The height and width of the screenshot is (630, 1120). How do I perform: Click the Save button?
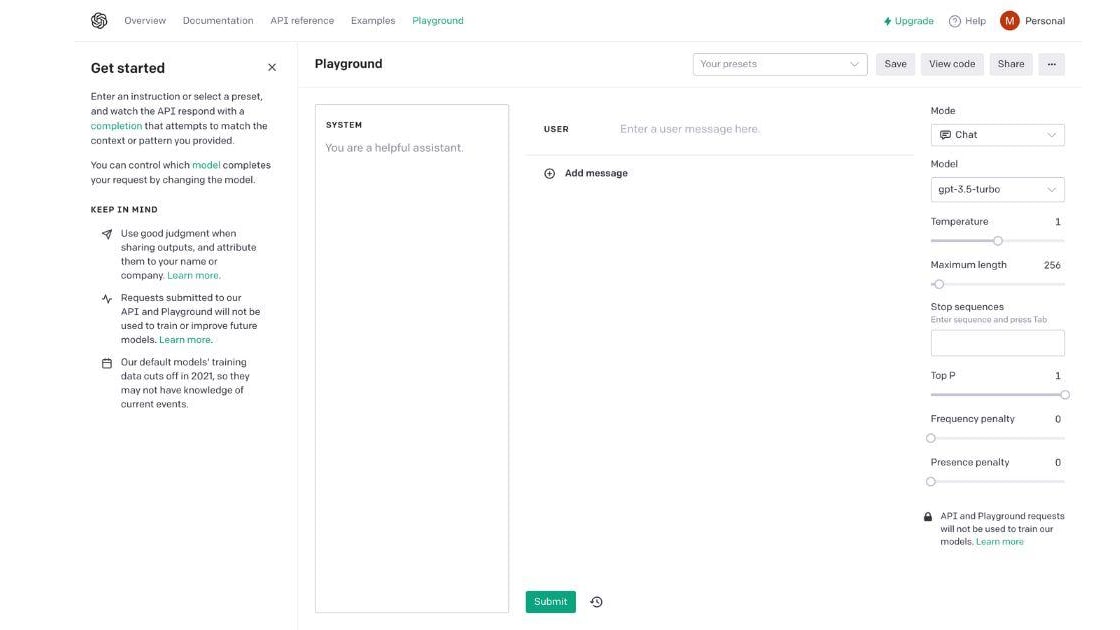[x=895, y=64]
